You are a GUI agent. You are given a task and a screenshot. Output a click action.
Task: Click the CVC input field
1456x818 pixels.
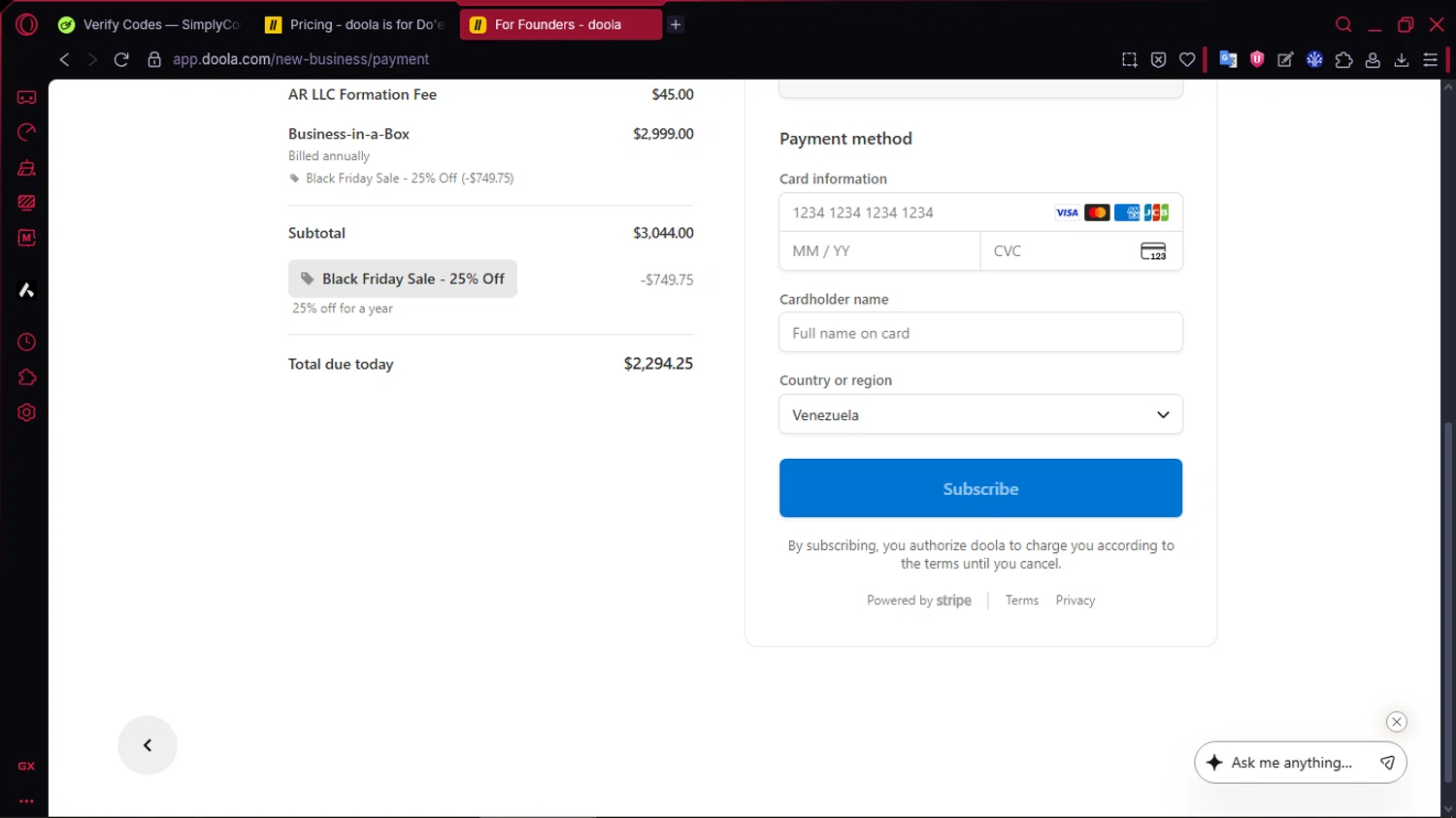(1081, 250)
